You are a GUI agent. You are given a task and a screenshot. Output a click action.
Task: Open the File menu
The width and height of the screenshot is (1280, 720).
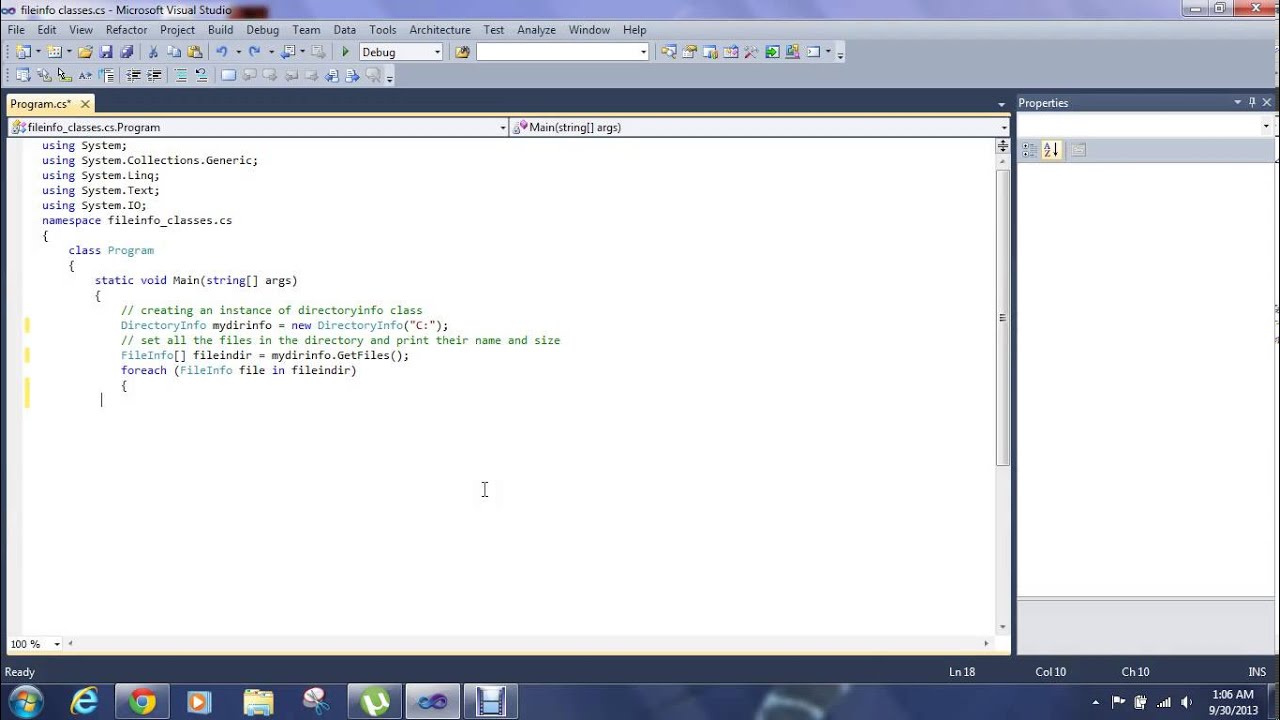pyautogui.click(x=16, y=30)
